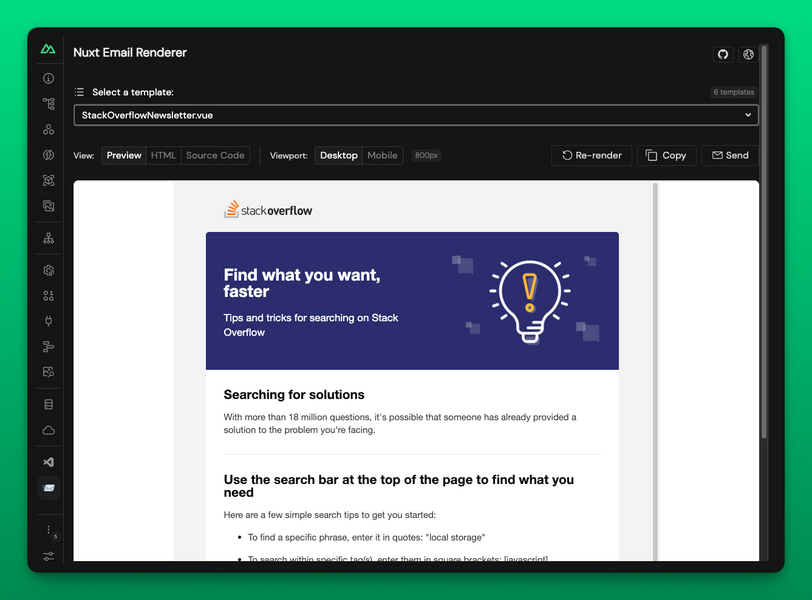
Task: Click the Nuxt logo in the sidebar
Action: pyautogui.click(x=48, y=49)
